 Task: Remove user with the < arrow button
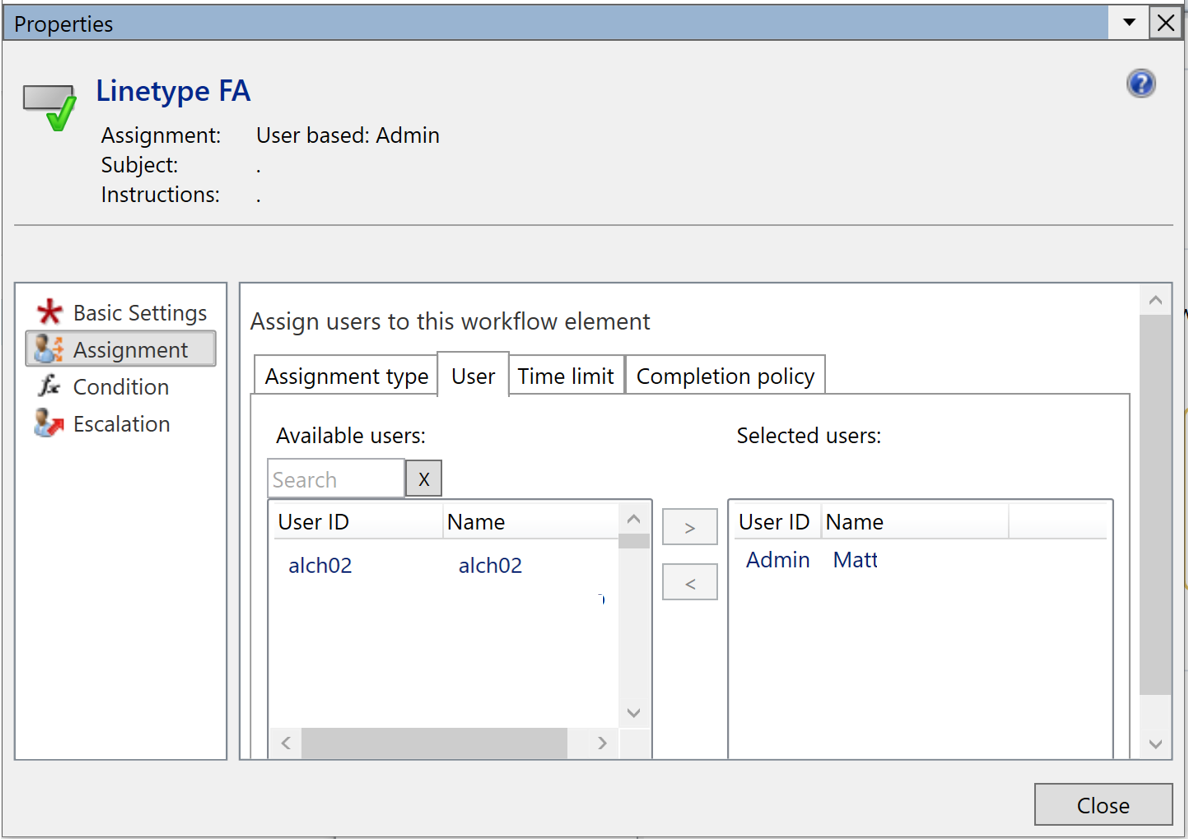[x=689, y=583]
